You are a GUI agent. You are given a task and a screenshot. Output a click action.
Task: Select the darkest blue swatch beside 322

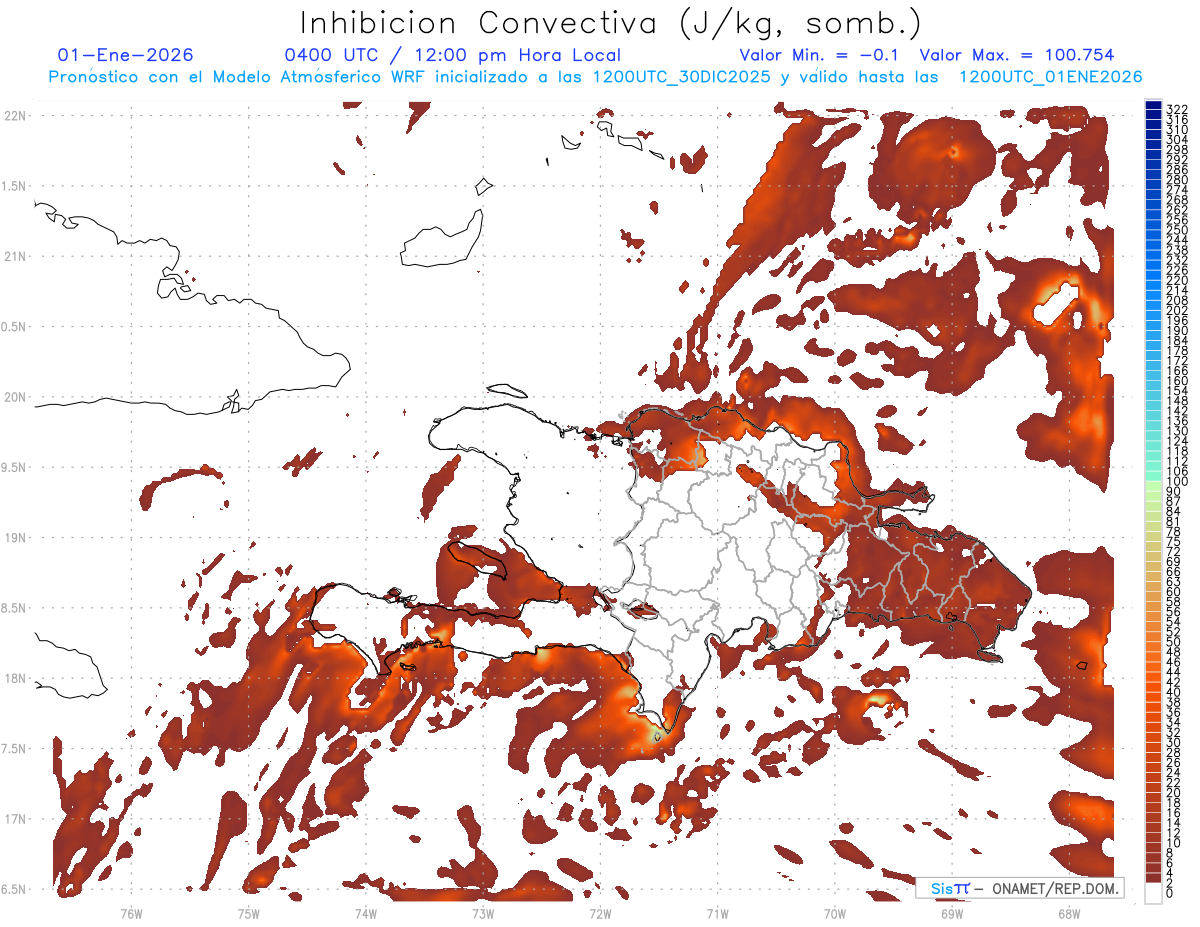(x=1154, y=105)
